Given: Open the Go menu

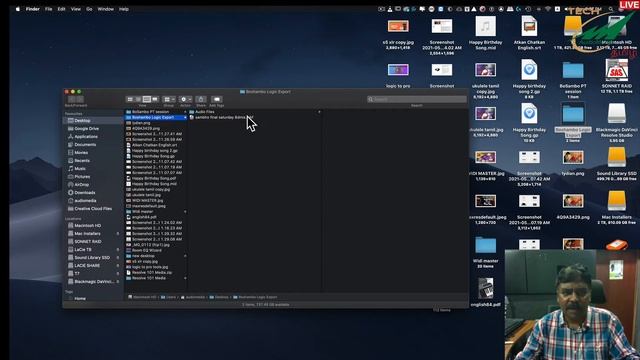Looking at the screenshot, I should click(x=89, y=9).
